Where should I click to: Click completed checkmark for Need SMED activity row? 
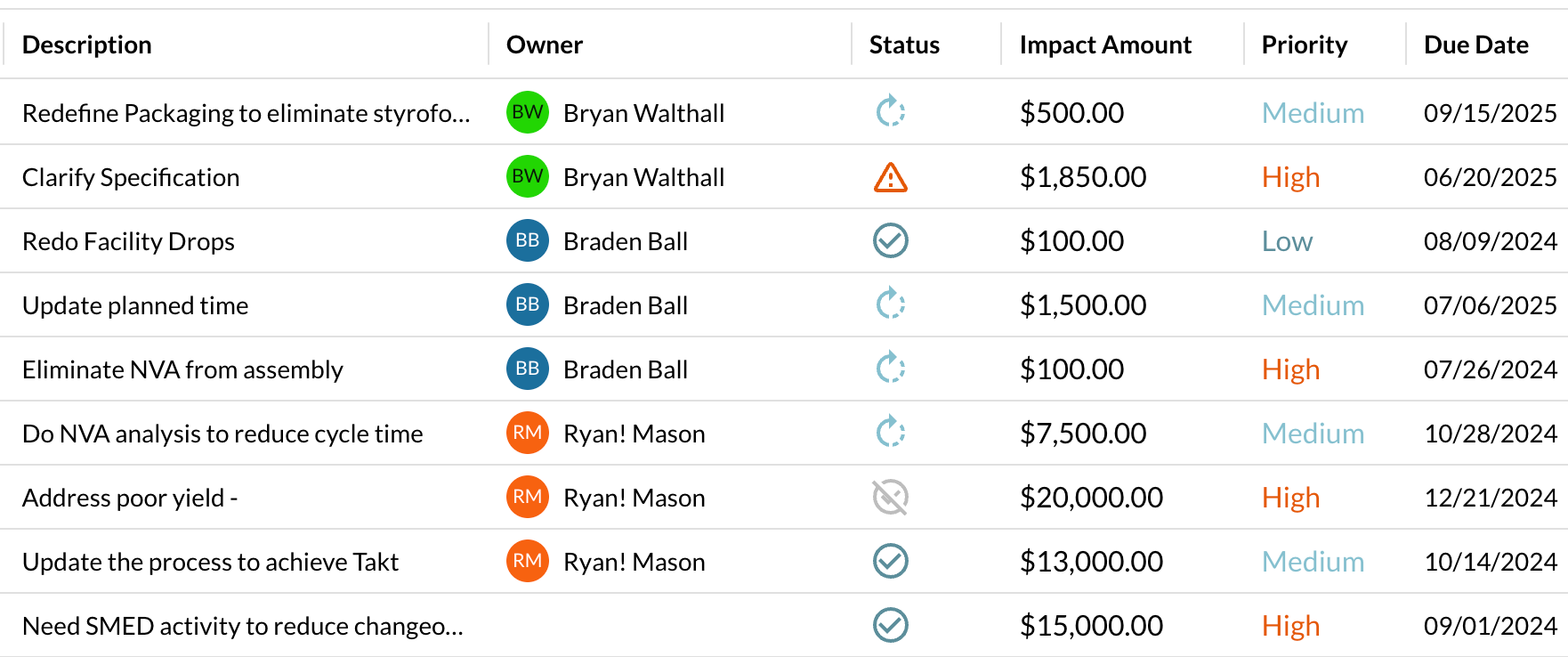890,625
